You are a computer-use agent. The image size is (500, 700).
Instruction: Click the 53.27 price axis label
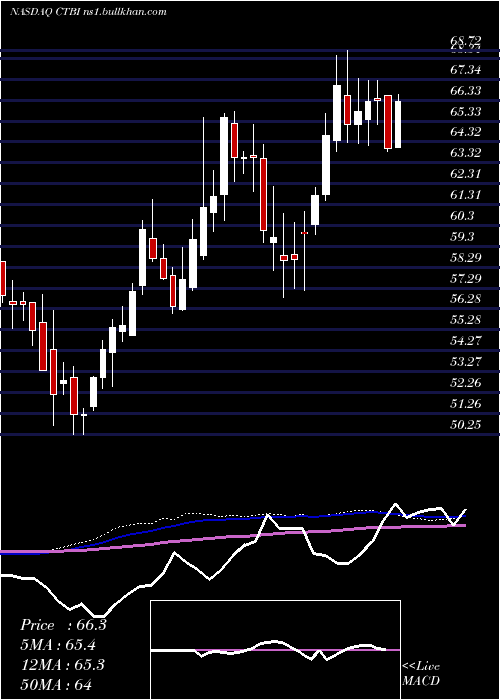point(466,361)
